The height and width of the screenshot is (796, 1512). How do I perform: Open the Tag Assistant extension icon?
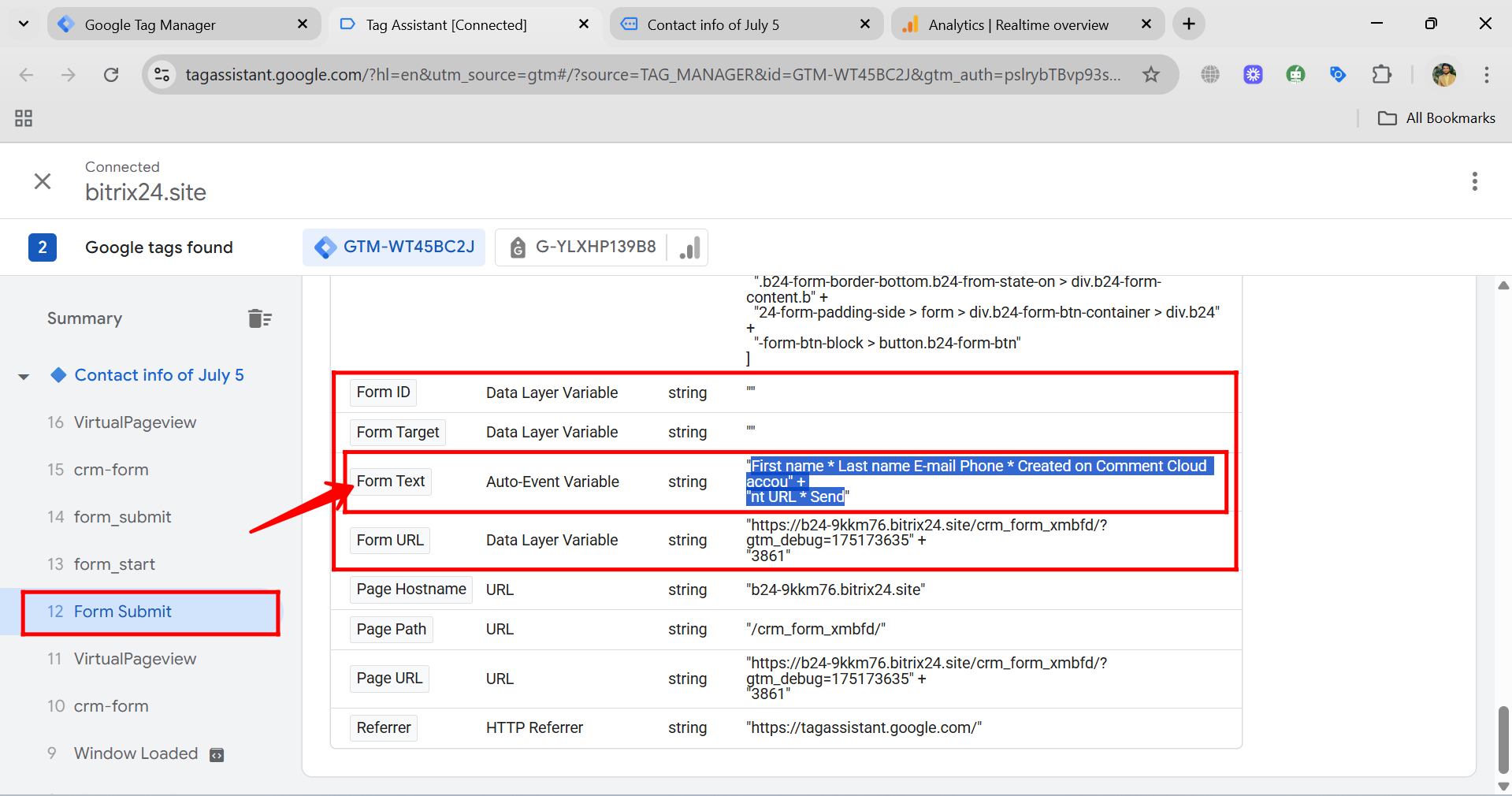pyautogui.click(x=1338, y=75)
